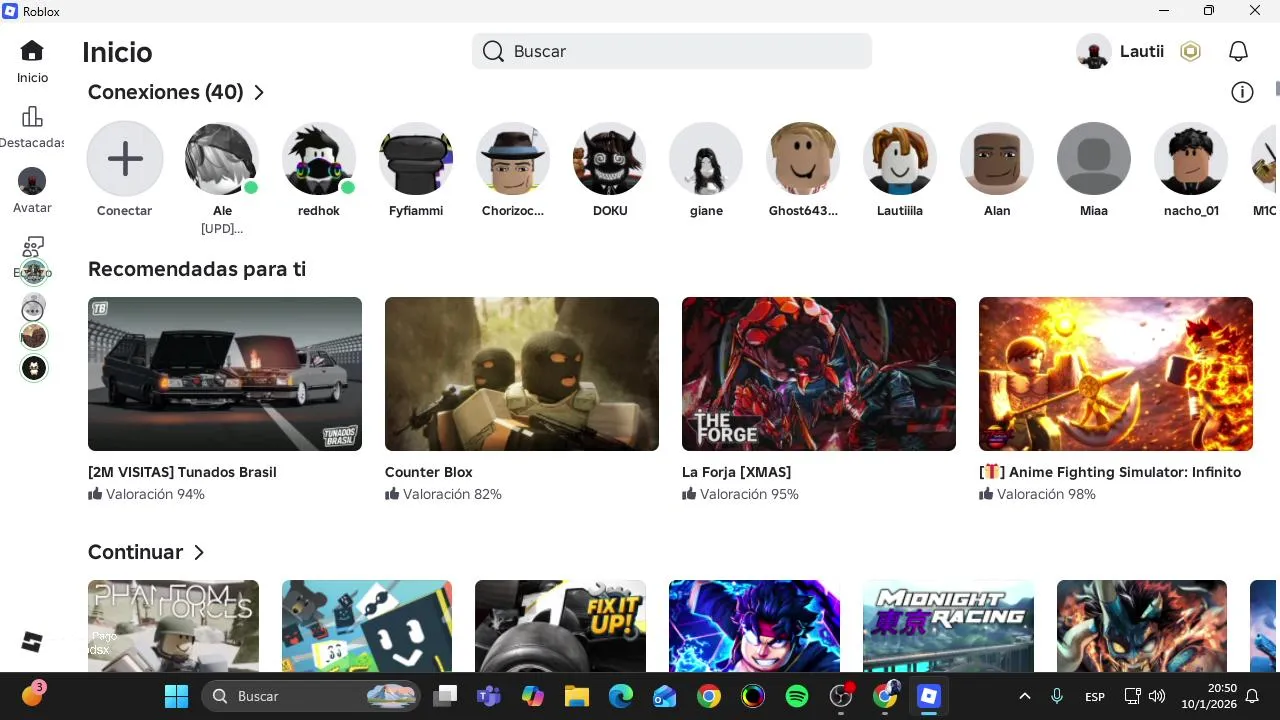1280x720 pixels.
Task: Open redhok's connection avatar
Action: pos(319,159)
